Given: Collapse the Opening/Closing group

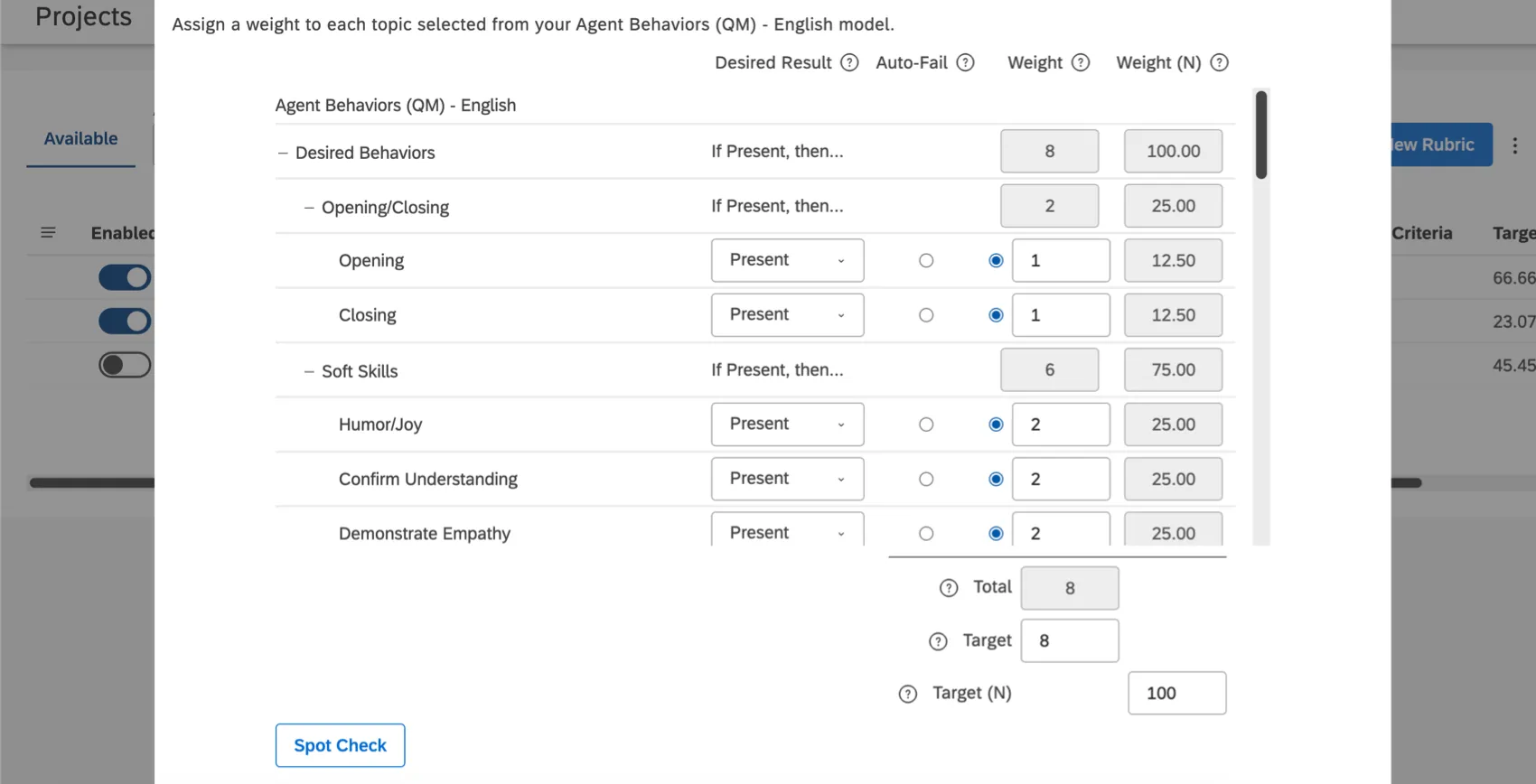Looking at the screenshot, I should (309, 208).
